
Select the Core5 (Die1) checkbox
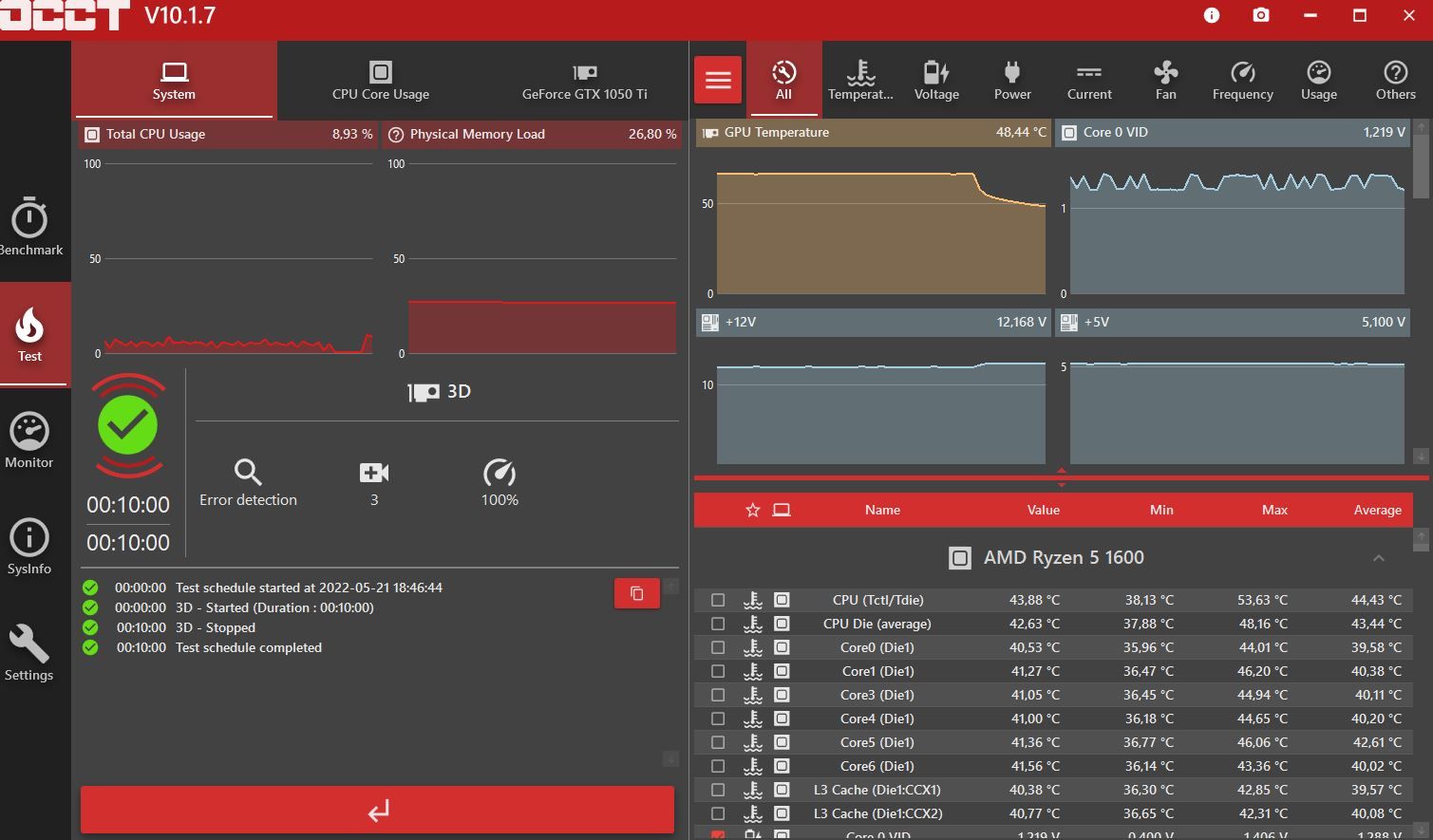pyautogui.click(x=718, y=742)
